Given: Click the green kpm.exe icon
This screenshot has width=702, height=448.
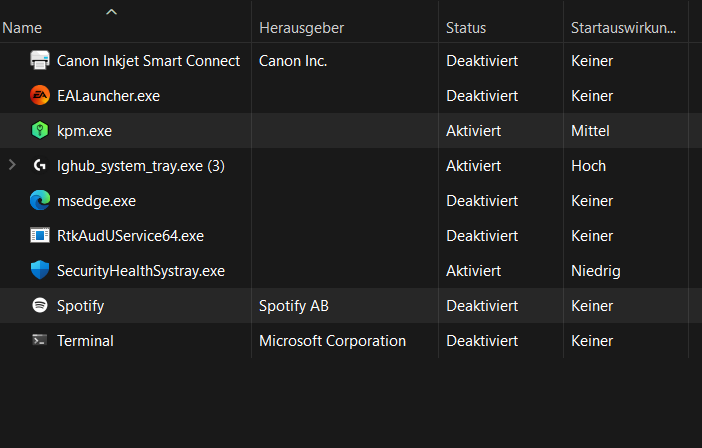Looking at the screenshot, I should [40, 131].
